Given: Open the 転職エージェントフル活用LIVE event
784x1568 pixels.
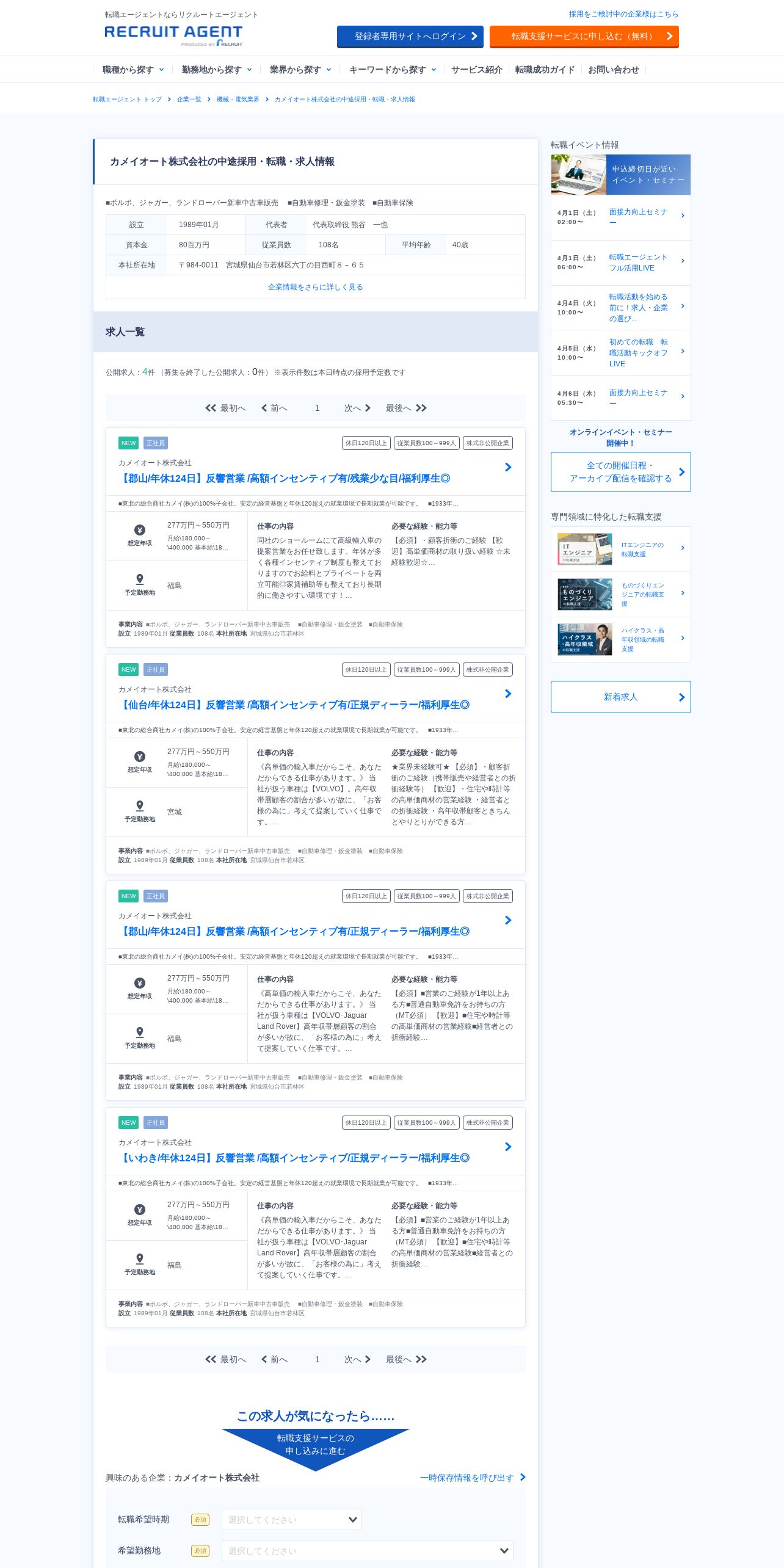Looking at the screenshot, I should [x=621, y=263].
